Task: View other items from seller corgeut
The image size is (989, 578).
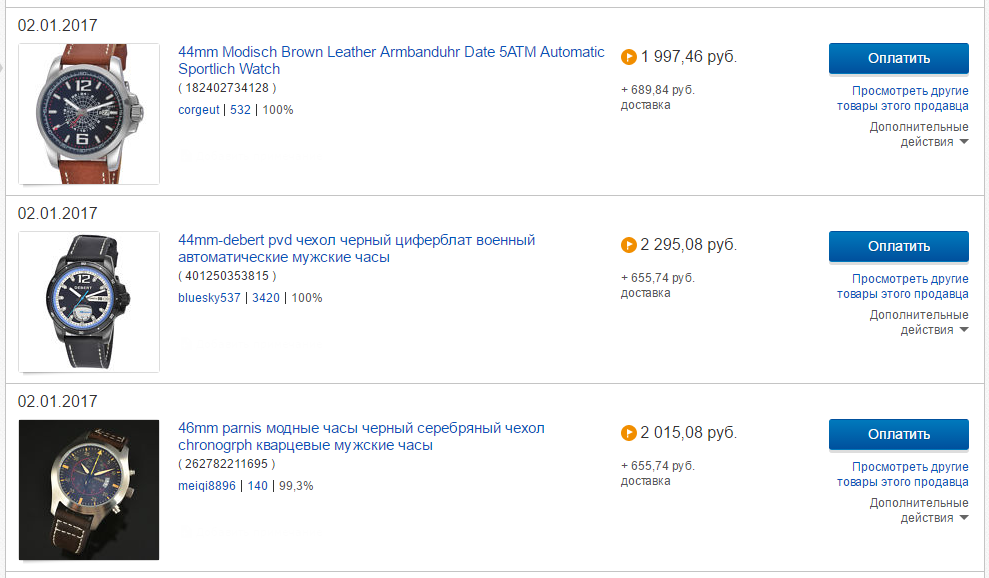Action: tap(902, 98)
